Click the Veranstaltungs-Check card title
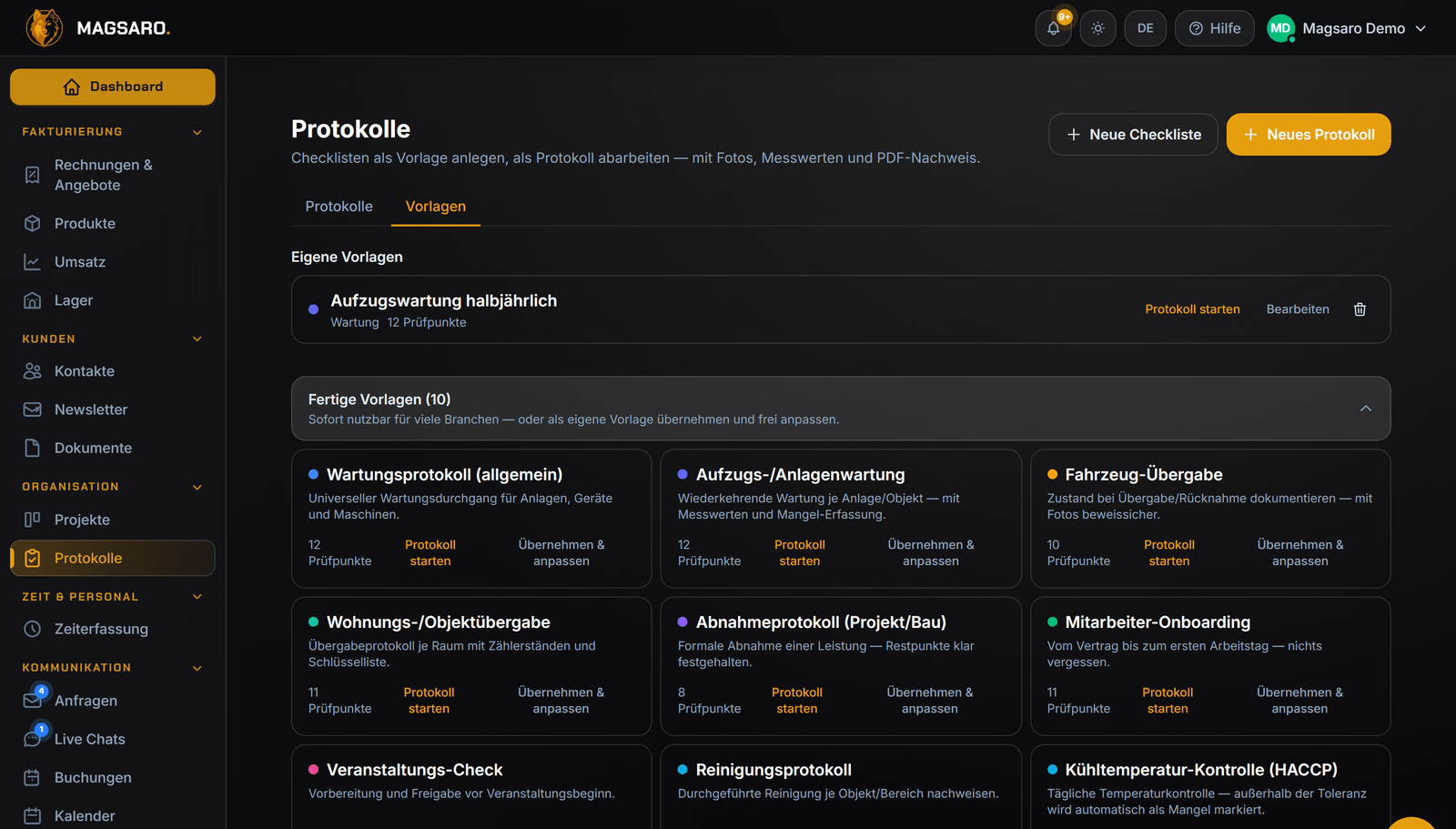The image size is (1456, 829). (x=414, y=770)
